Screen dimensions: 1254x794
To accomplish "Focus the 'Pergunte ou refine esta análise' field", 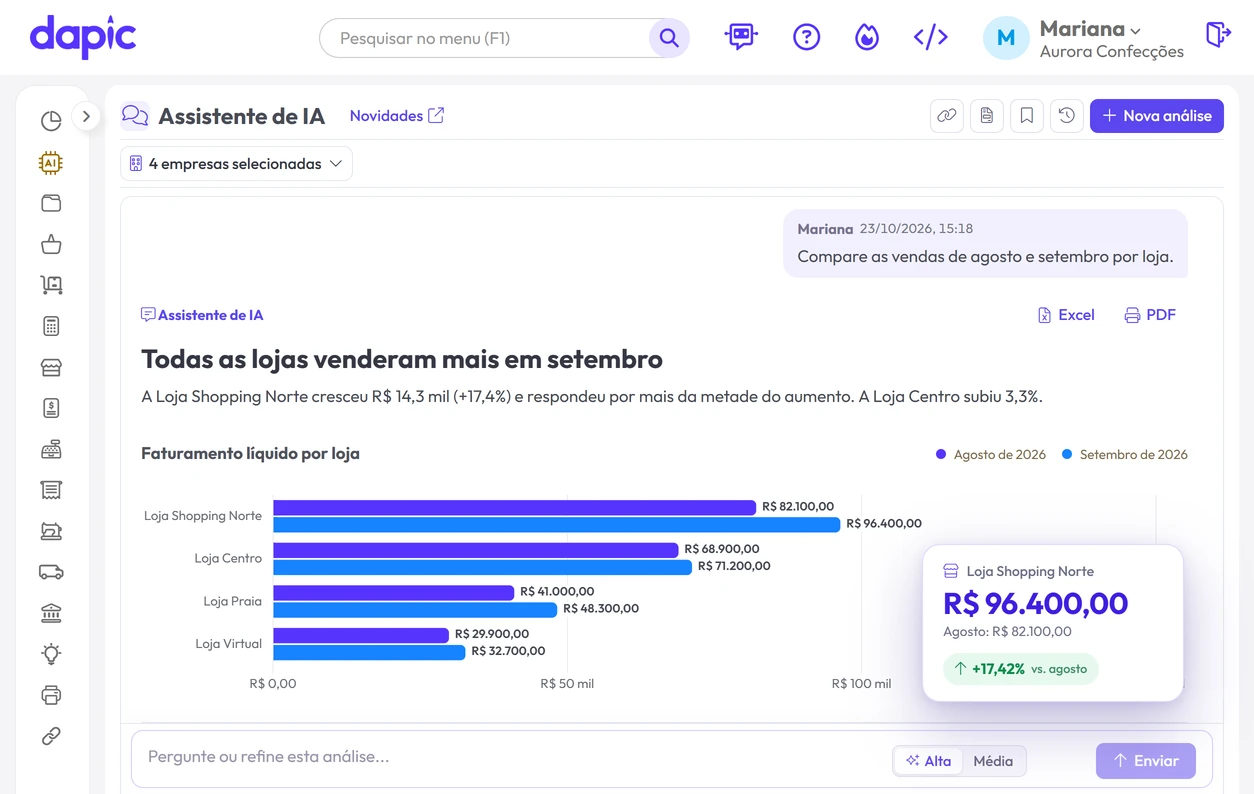I will click(510, 757).
